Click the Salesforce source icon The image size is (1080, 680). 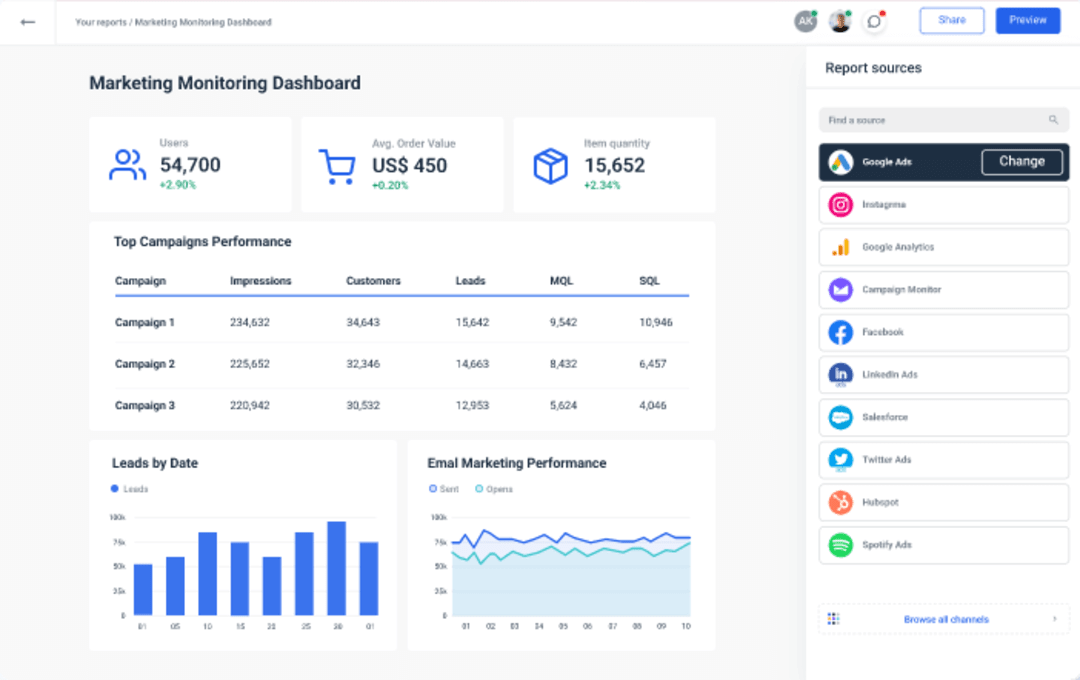[840, 417]
